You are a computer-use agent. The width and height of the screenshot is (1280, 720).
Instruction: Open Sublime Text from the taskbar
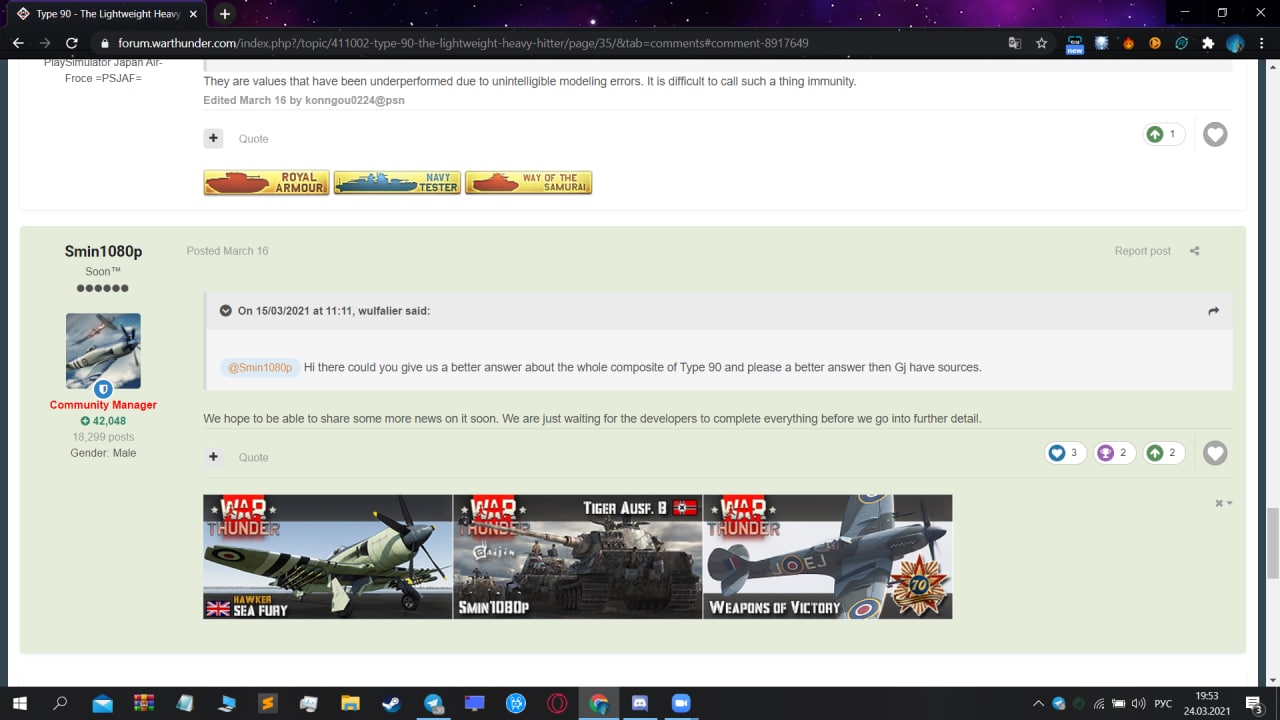[267, 703]
